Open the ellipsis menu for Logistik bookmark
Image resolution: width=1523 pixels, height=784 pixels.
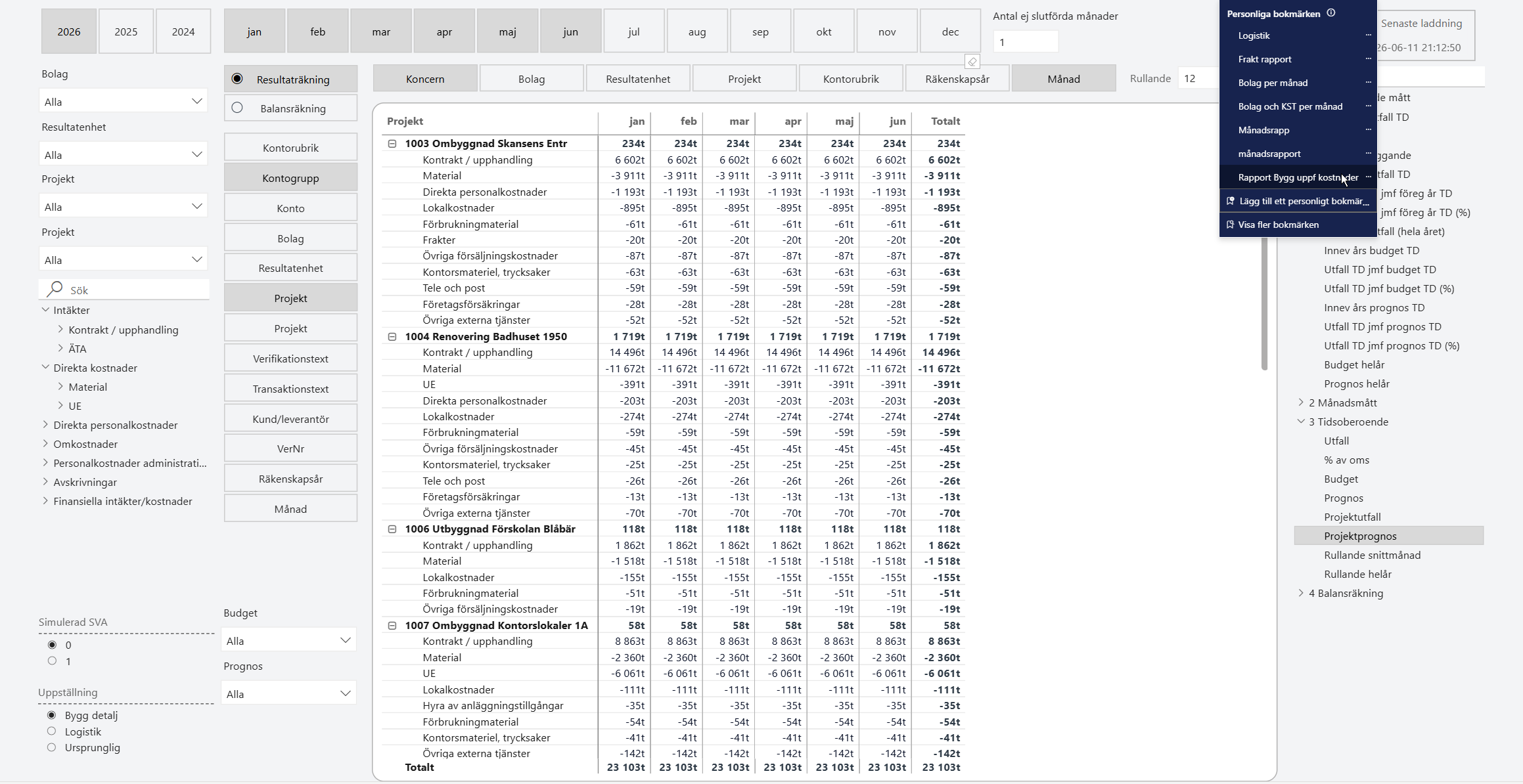(1369, 35)
